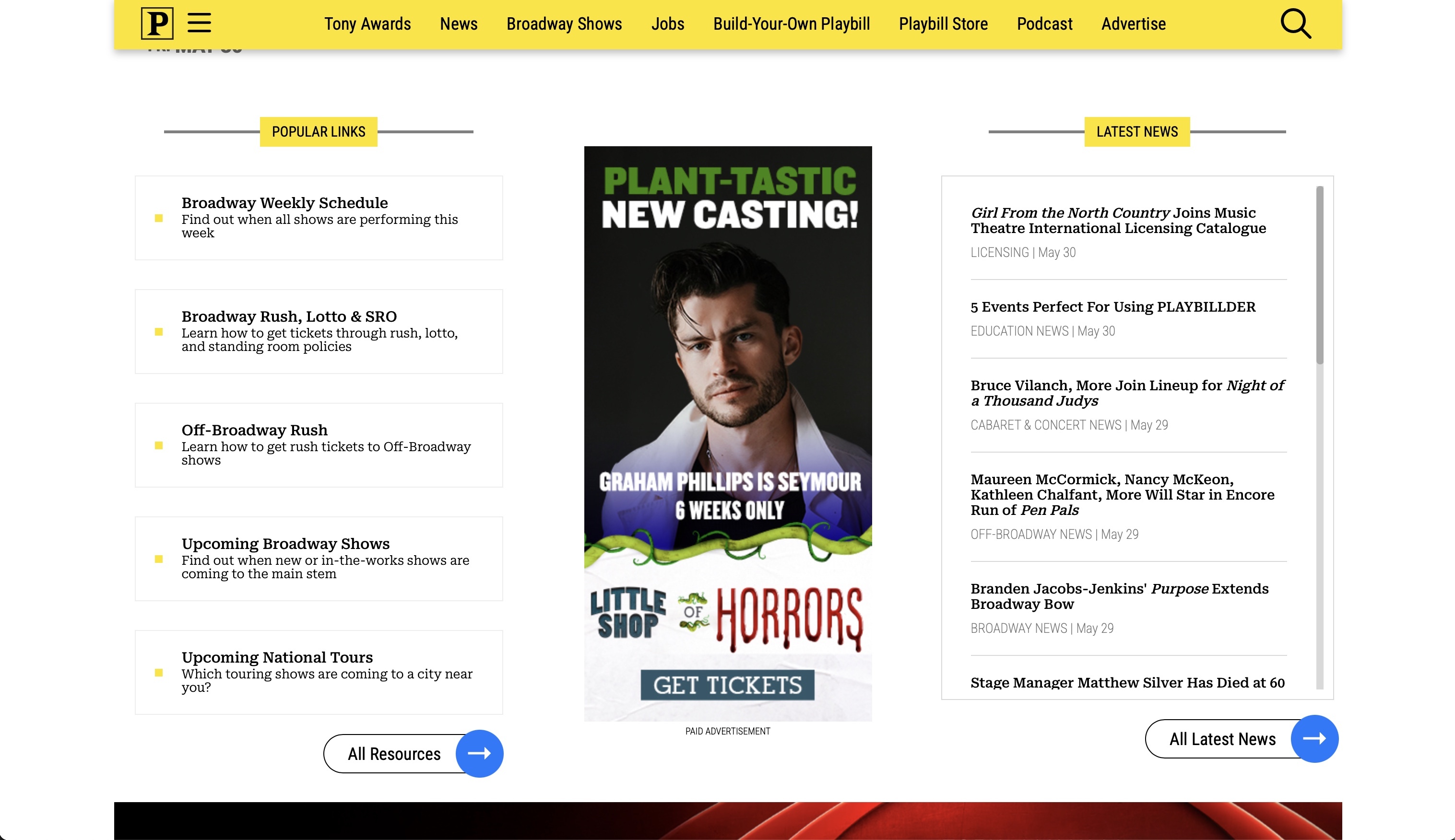This screenshot has width=1455, height=840.
Task: Click the blue arrow next to All Latest News
Action: click(x=1314, y=738)
